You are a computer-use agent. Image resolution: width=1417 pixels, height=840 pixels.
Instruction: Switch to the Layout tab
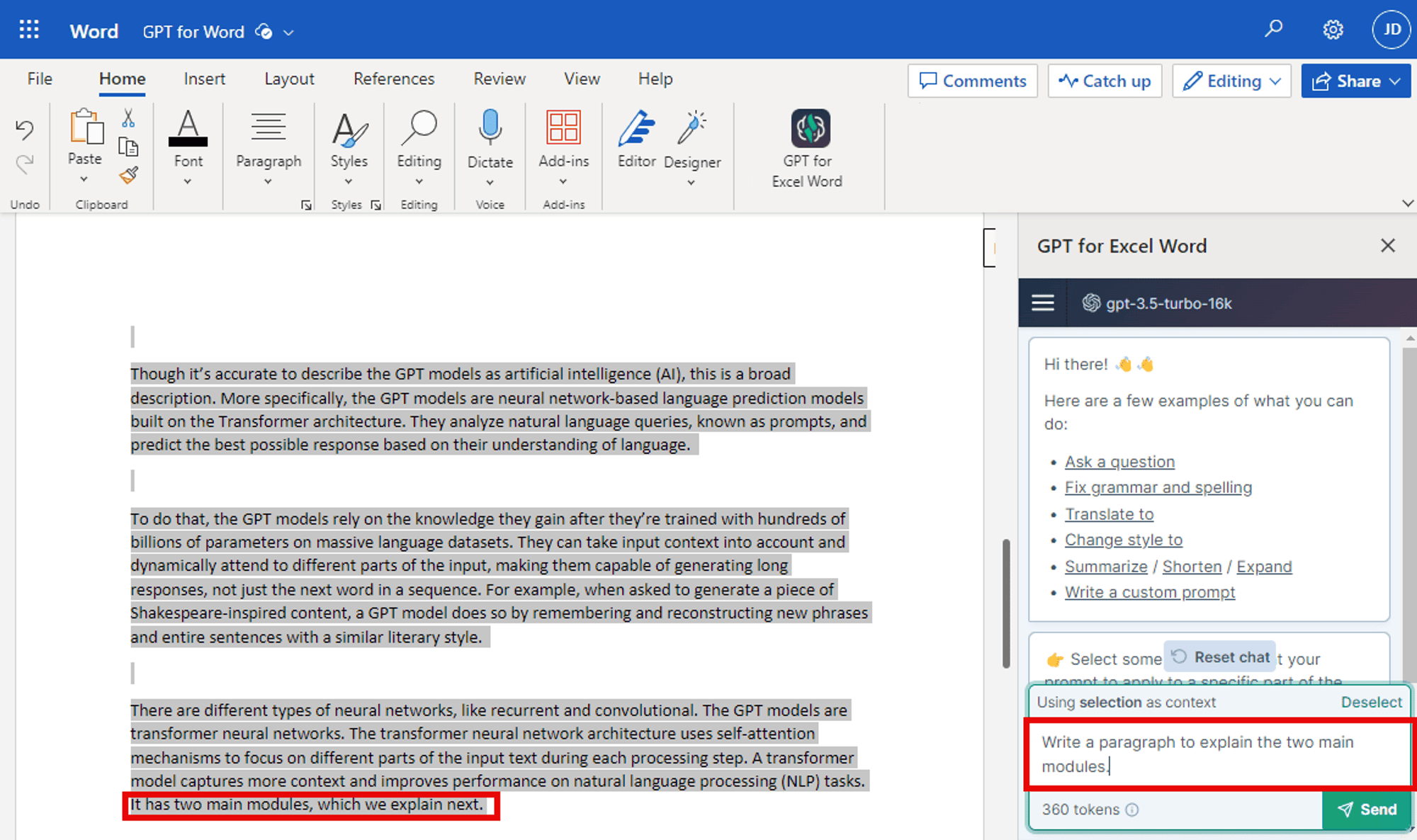289,79
